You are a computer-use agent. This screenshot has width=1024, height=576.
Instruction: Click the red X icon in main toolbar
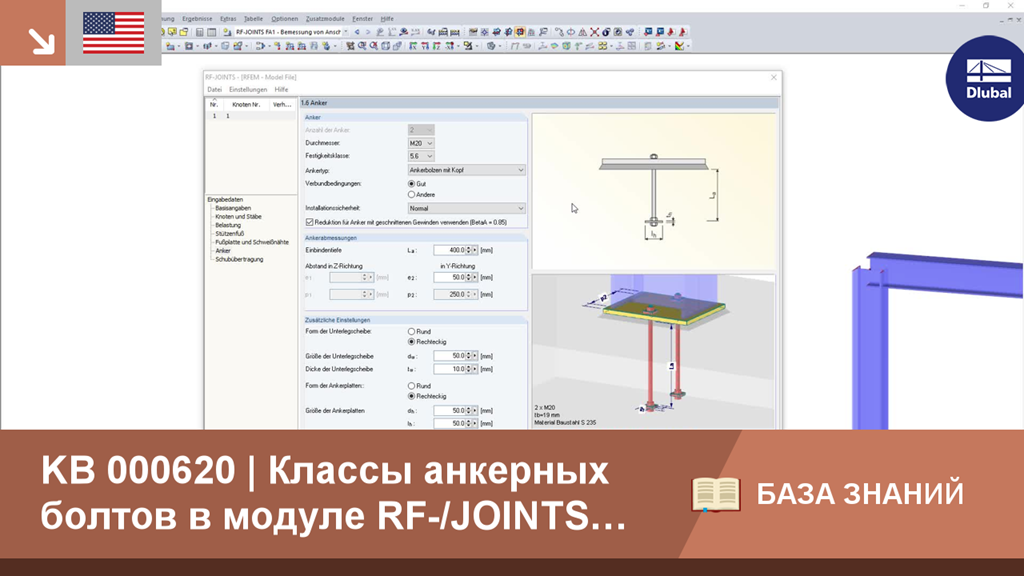(x=594, y=31)
